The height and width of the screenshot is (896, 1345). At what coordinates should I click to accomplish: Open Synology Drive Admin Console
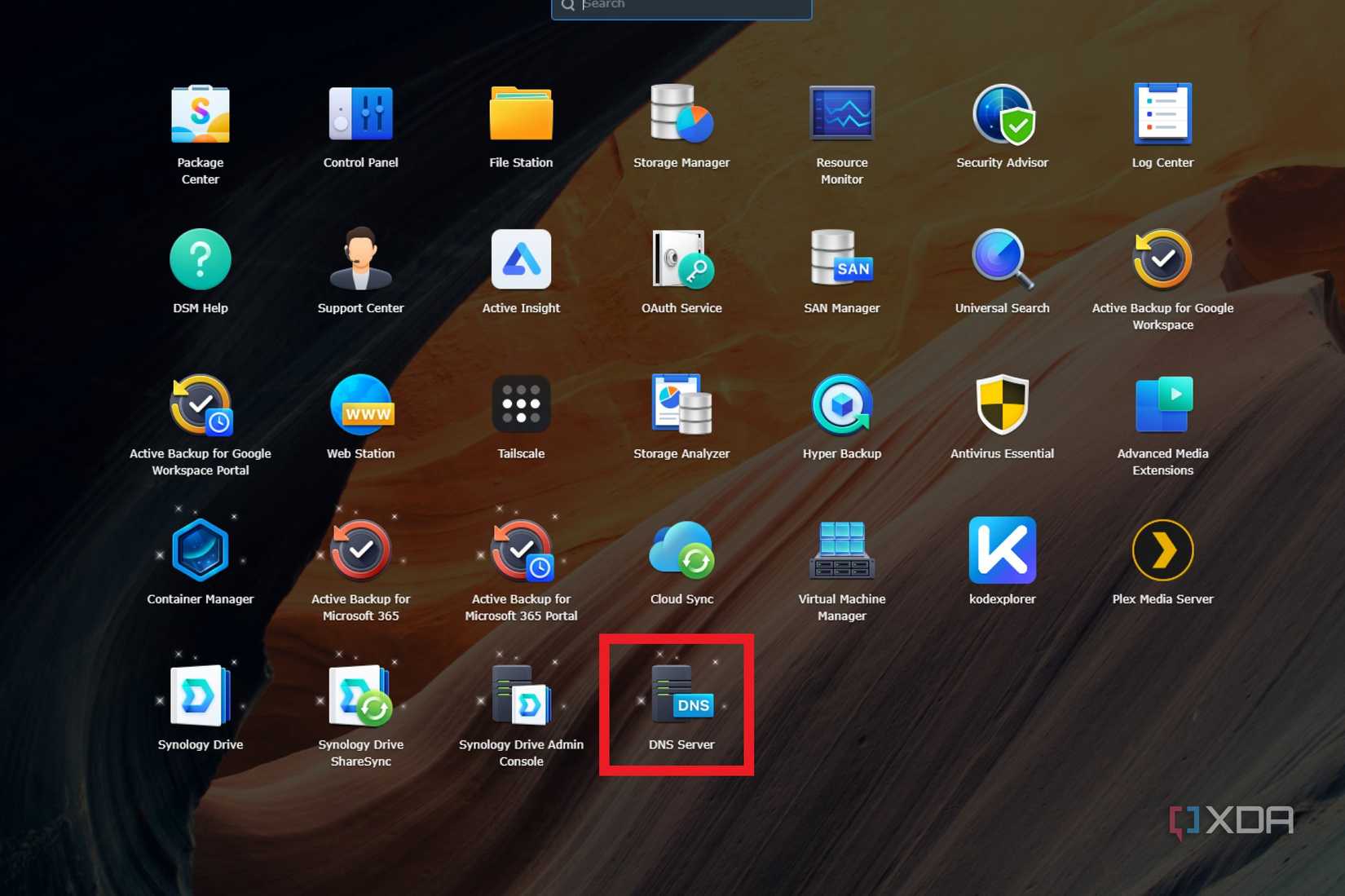click(521, 695)
